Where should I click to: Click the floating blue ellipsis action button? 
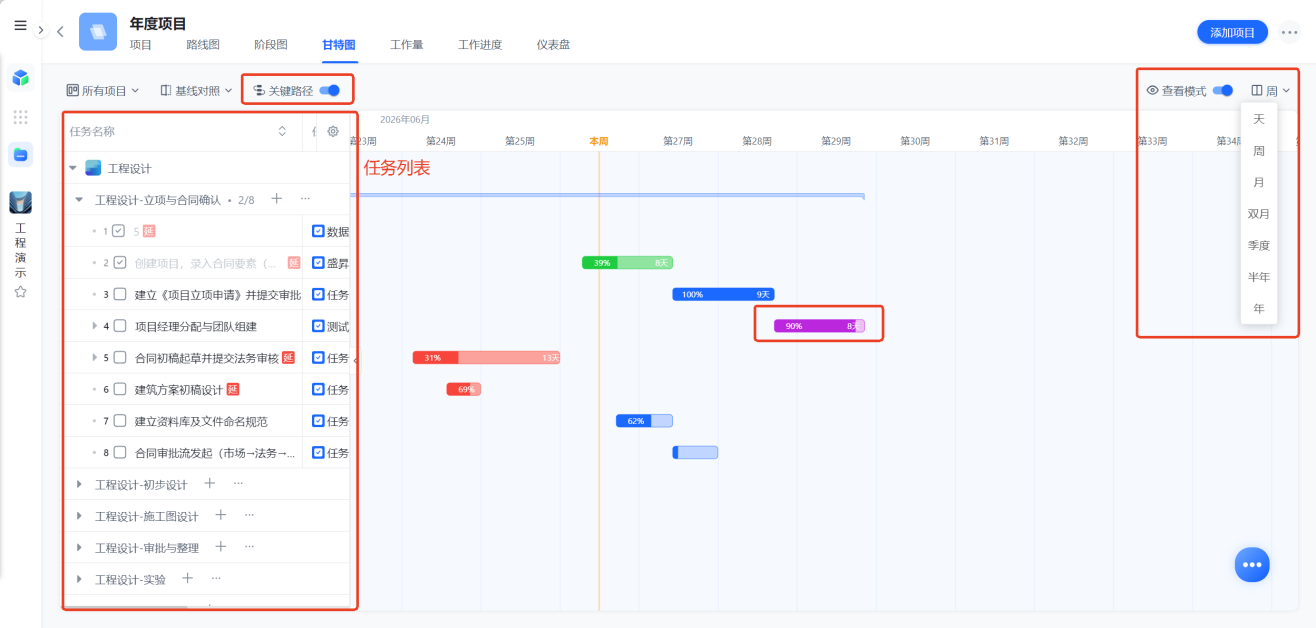(x=1252, y=564)
